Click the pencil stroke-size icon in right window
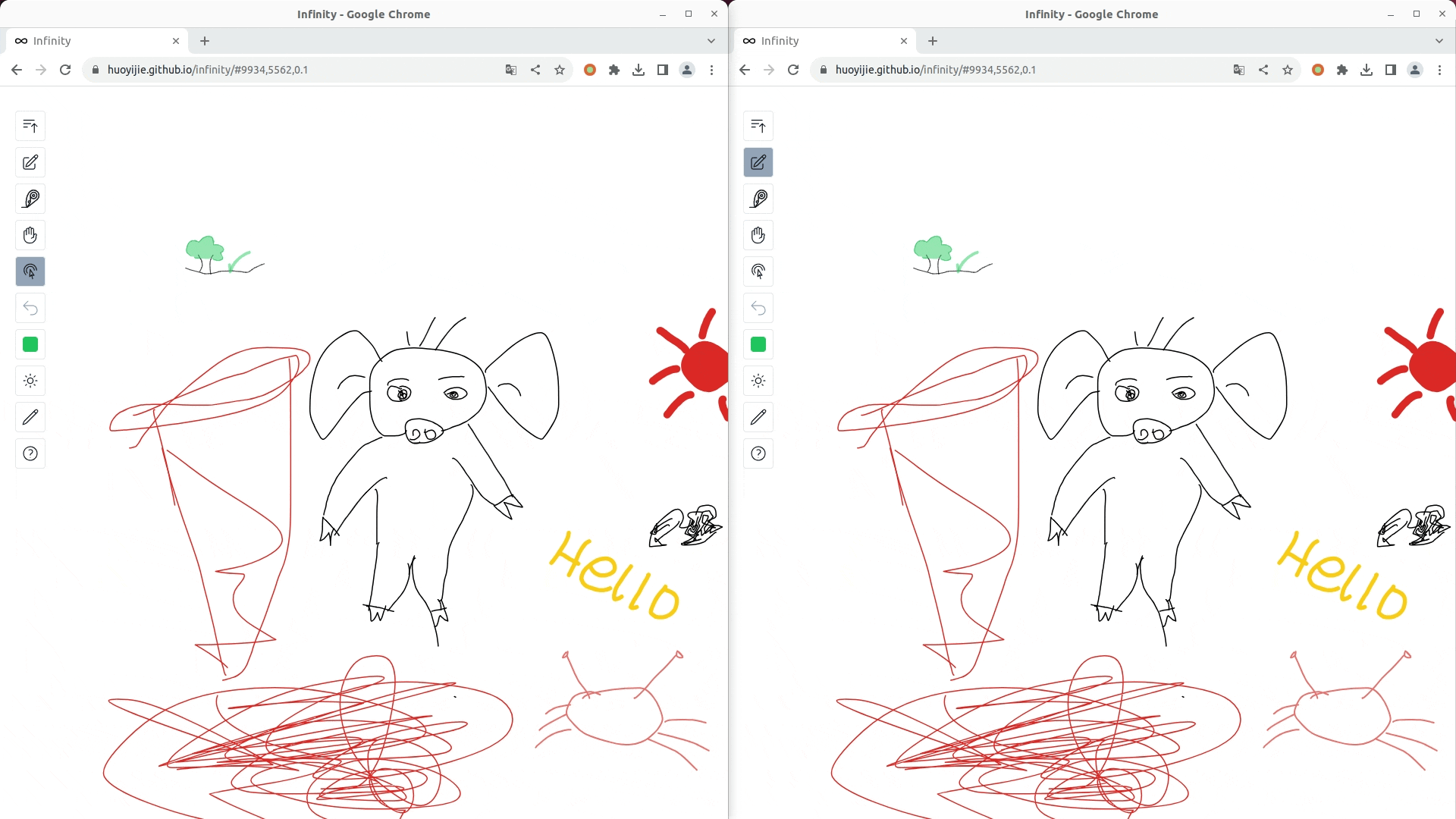The width and height of the screenshot is (1456, 819). 758,417
